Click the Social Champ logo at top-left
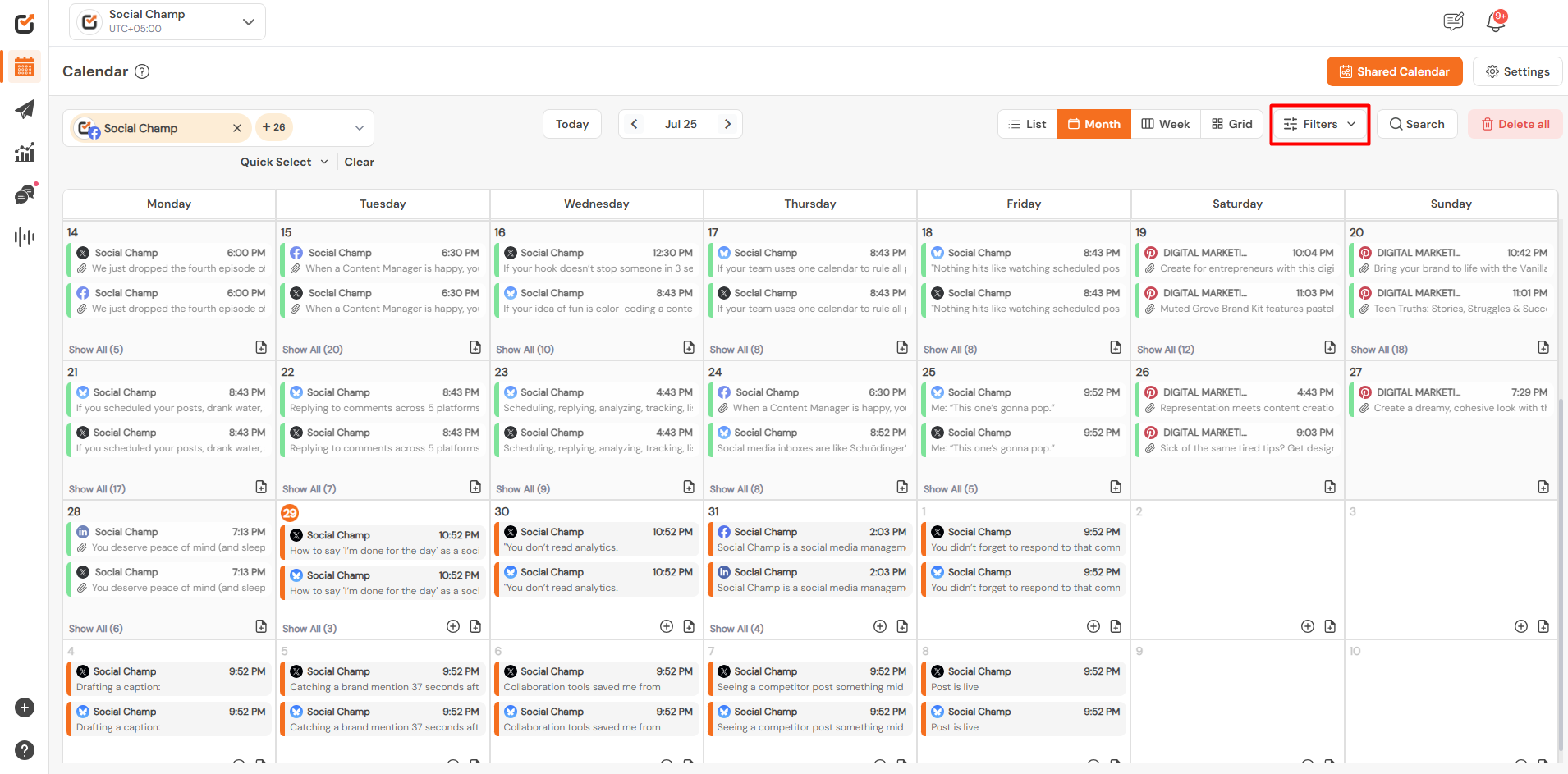Viewport: 1568px width, 774px height. point(25,23)
